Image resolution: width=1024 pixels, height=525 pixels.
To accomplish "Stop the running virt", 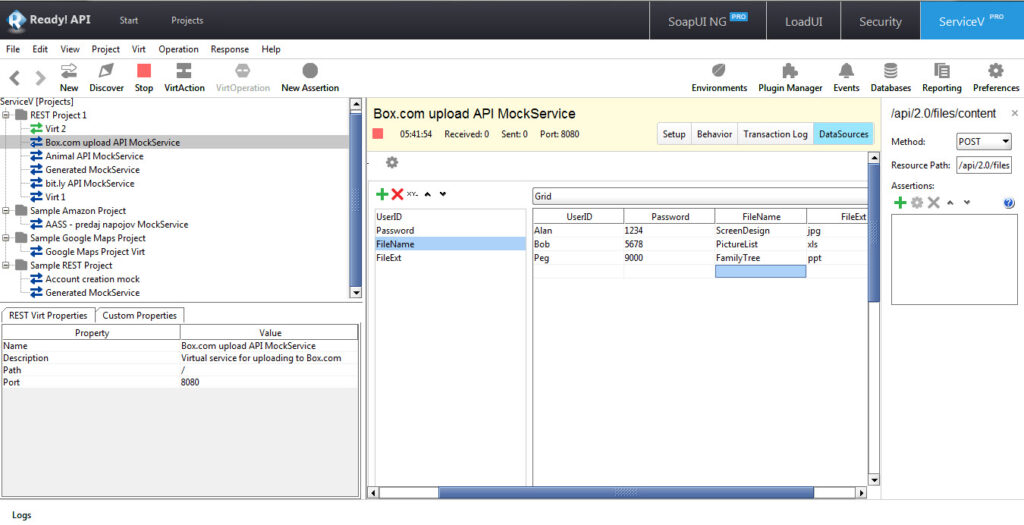I will 144,78.
